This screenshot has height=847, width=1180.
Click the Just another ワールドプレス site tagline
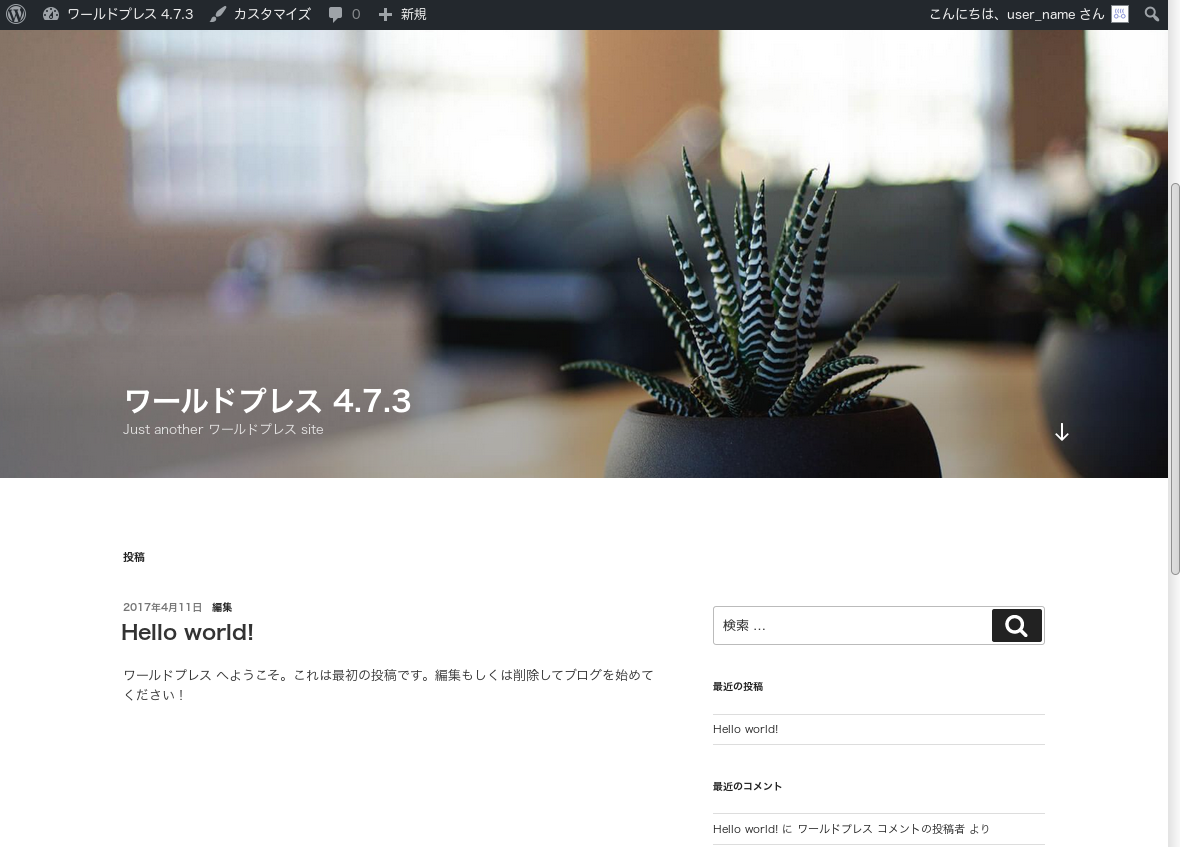(x=224, y=430)
